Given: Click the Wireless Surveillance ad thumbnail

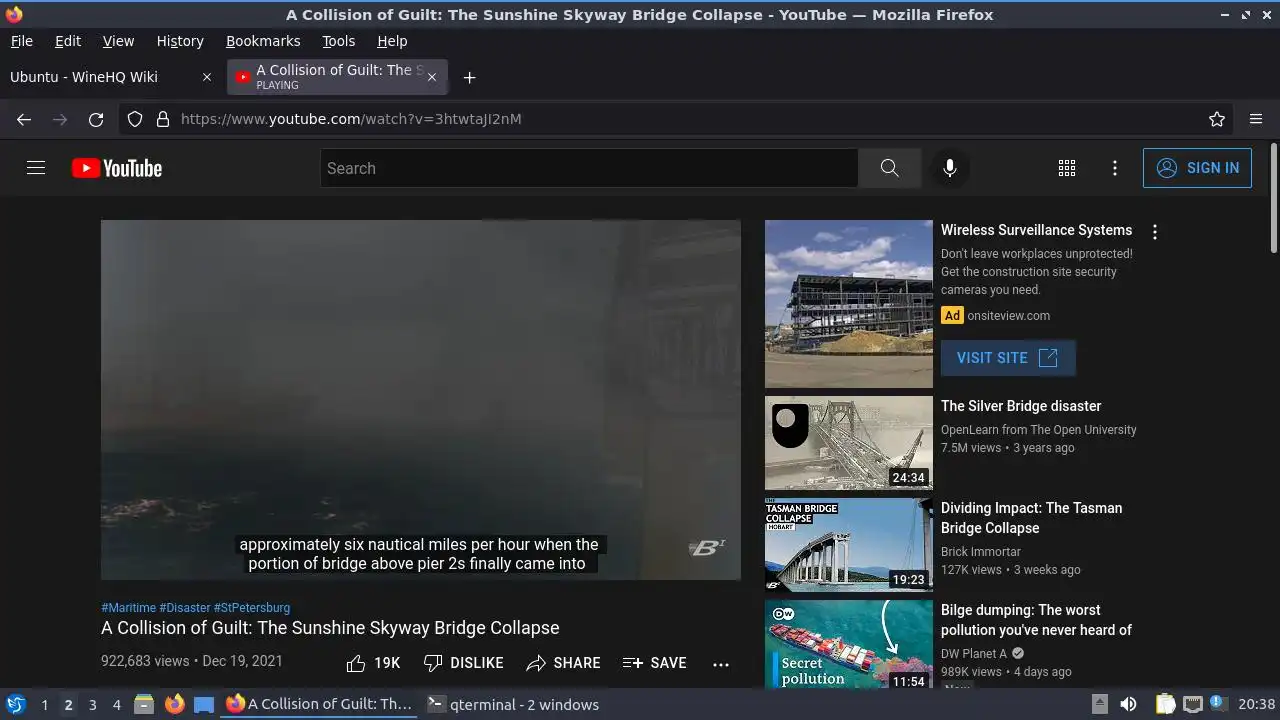Looking at the screenshot, I should 849,304.
